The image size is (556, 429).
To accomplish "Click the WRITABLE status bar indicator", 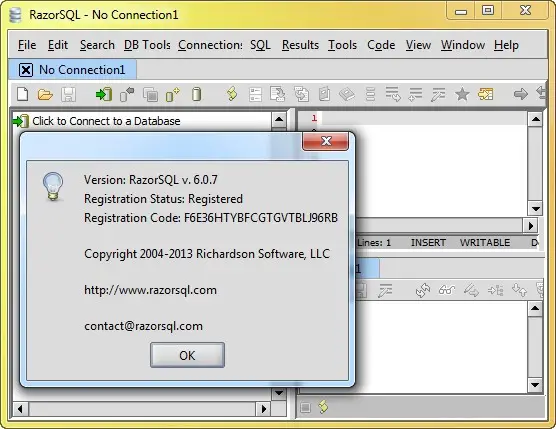I will (485, 243).
